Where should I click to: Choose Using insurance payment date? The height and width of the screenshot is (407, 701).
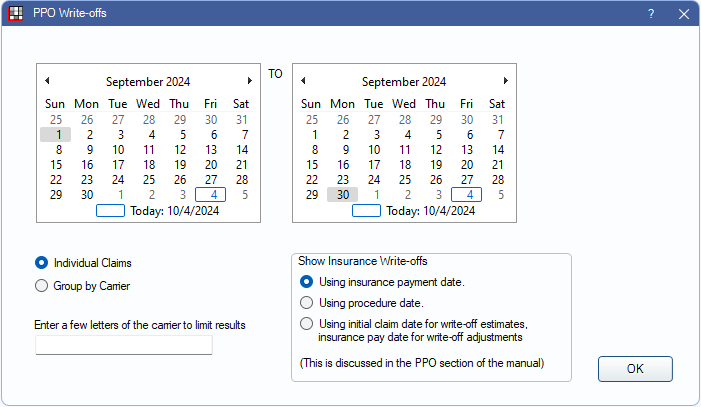point(307,282)
